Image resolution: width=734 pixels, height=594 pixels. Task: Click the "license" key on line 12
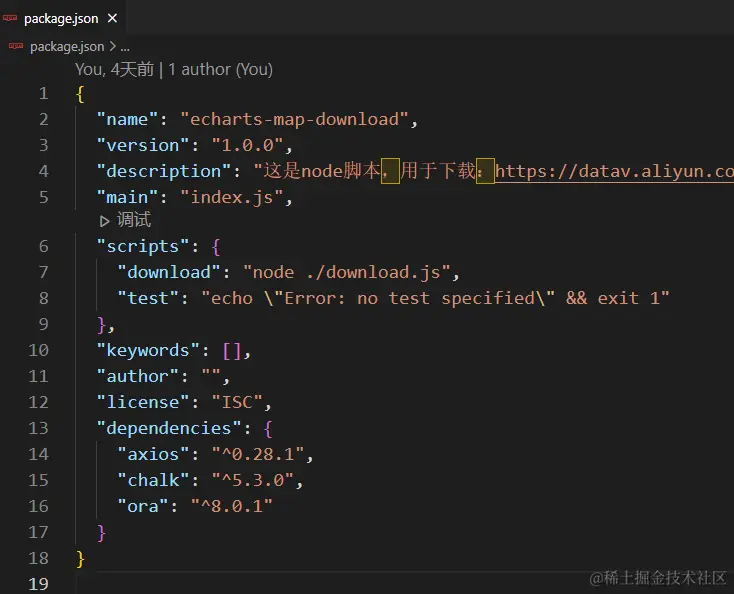click(x=143, y=402)
